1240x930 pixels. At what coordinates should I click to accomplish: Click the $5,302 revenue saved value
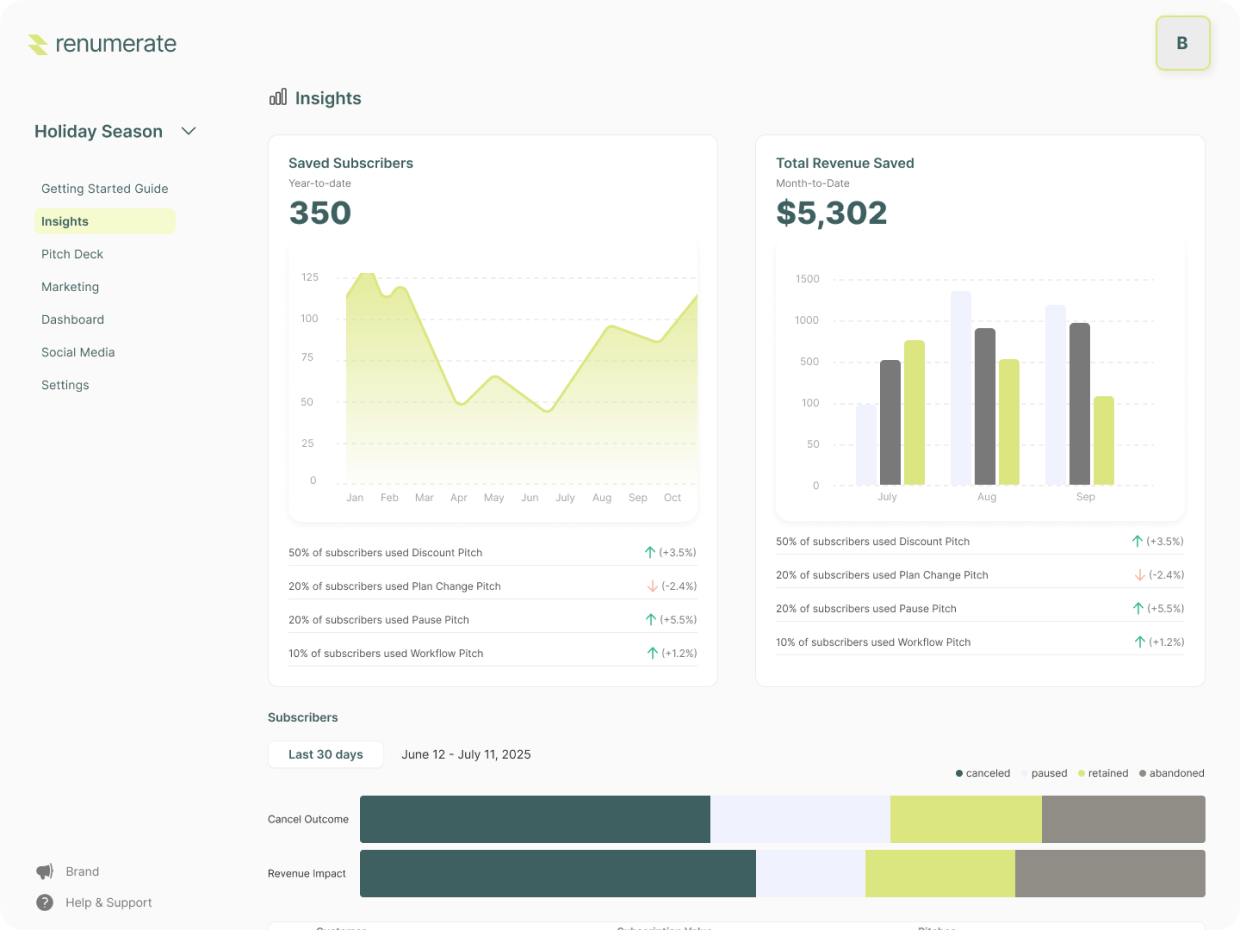coord(832,213)
